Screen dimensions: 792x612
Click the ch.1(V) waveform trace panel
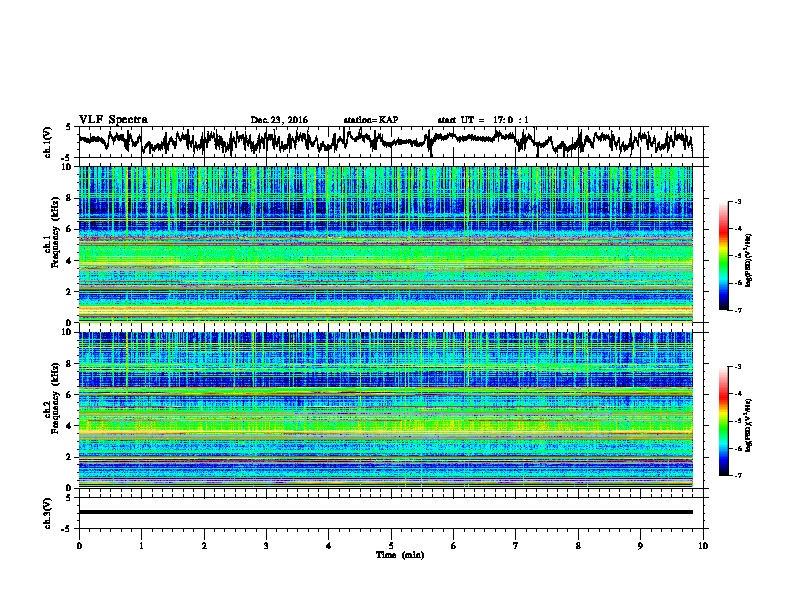coord(390,142)
